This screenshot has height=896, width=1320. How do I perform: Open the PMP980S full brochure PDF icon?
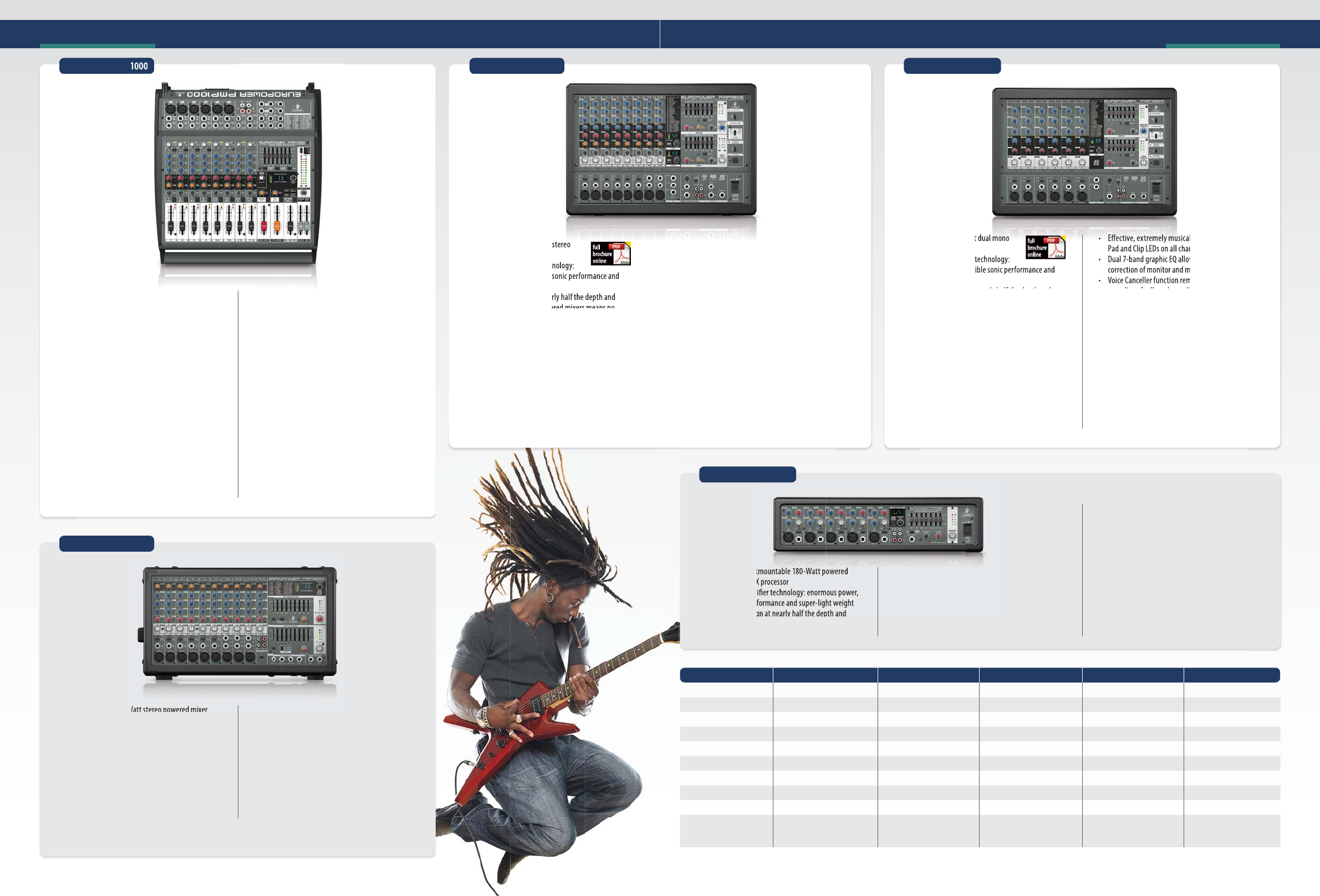[x=610, y=253]
